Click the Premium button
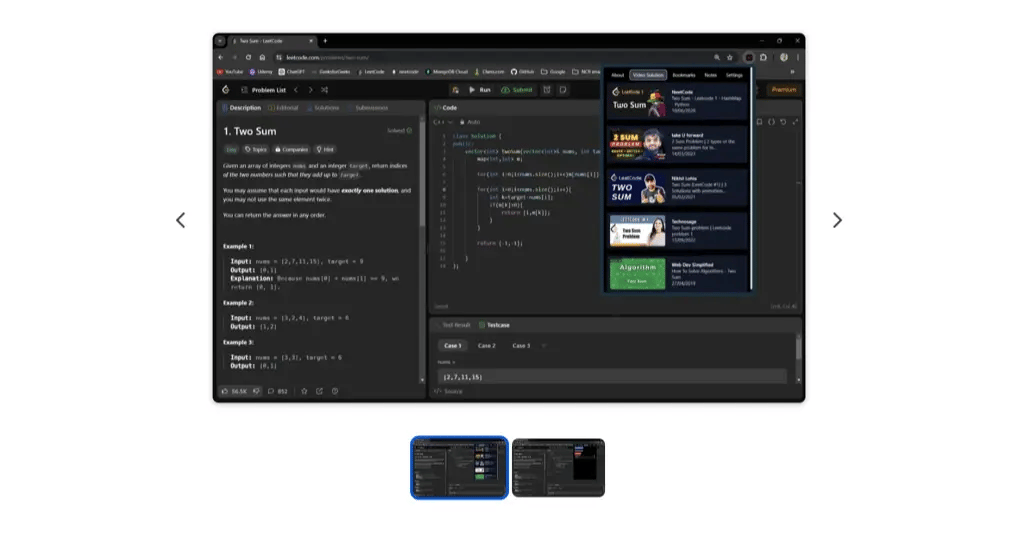1016x535 pixels. tap(784, 90)
